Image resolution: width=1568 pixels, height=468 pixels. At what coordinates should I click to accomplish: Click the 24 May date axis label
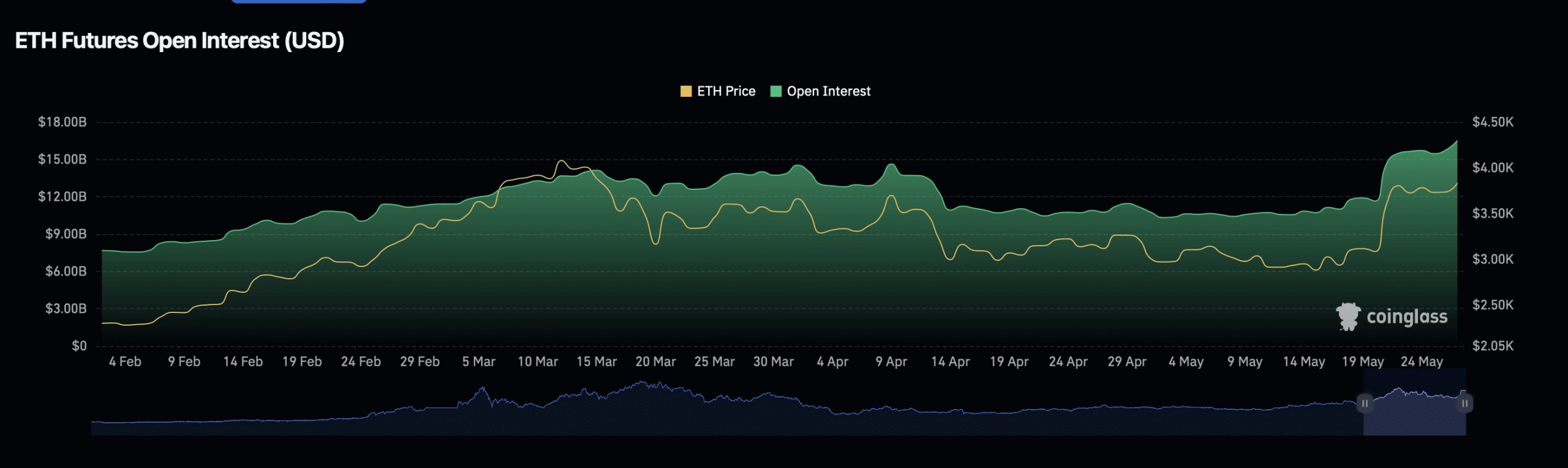1422,362
